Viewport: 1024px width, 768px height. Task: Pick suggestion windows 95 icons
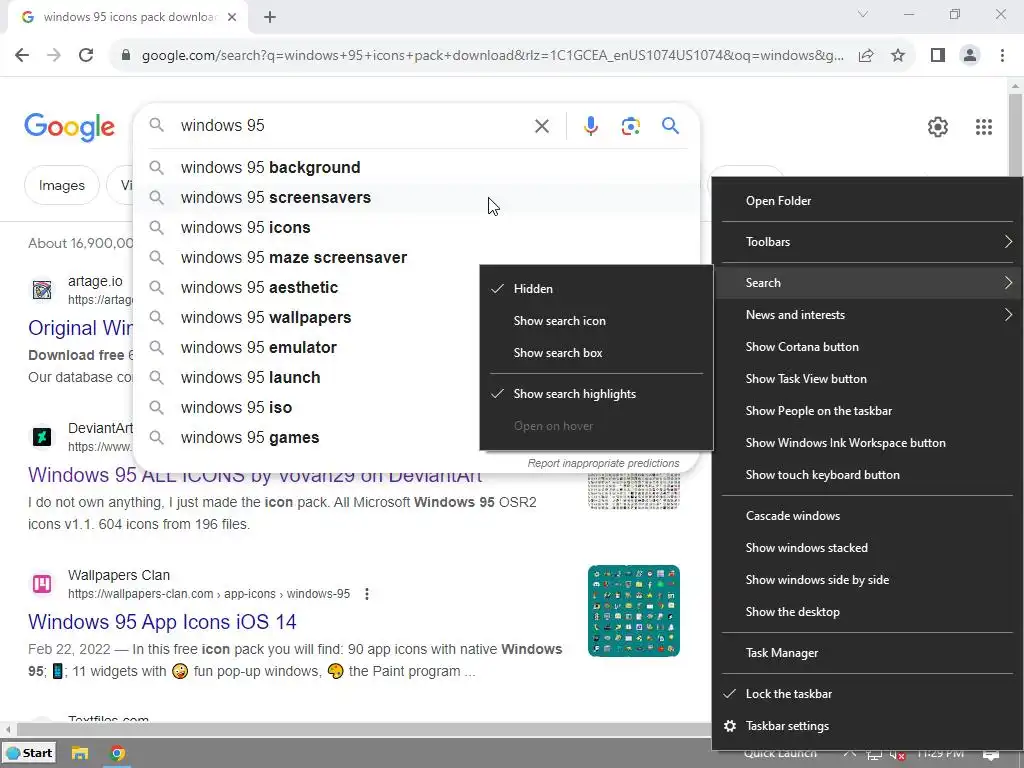(x=417, y=228)
